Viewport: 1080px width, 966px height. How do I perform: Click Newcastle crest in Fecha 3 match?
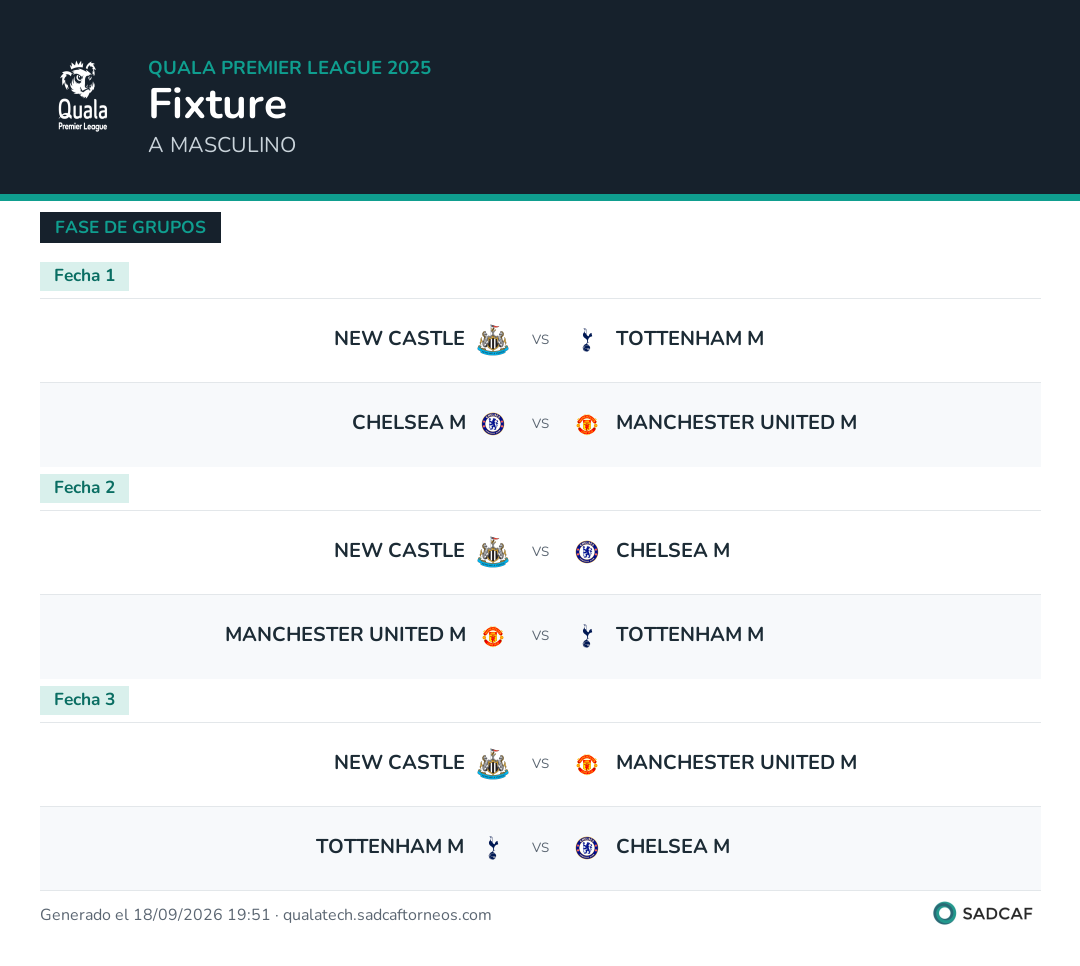click(x=493, y=764)
